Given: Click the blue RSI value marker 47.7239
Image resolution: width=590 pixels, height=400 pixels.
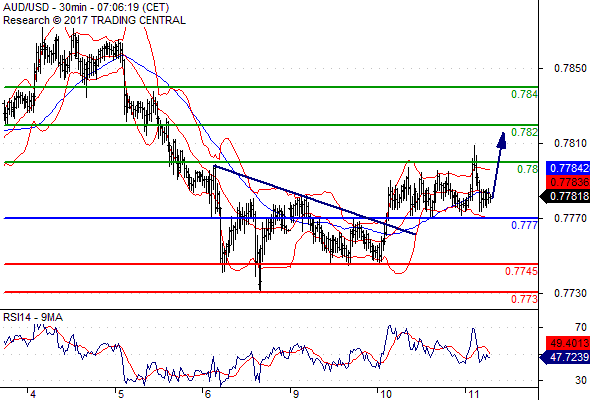Looking at the screenshot, I should pyautogui.click(x=565, y=357).
